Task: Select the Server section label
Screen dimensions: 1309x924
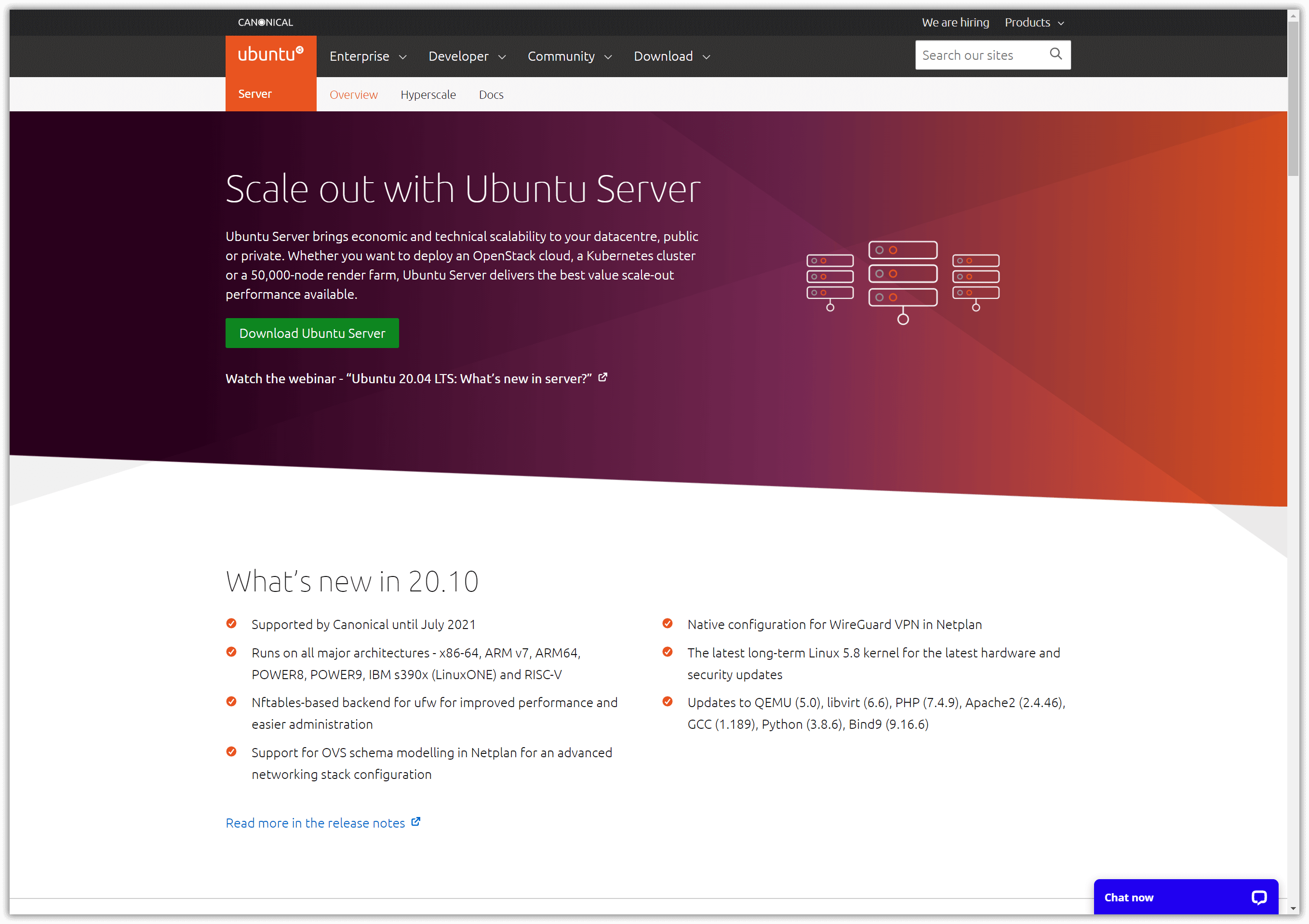Action: (255, 94)
